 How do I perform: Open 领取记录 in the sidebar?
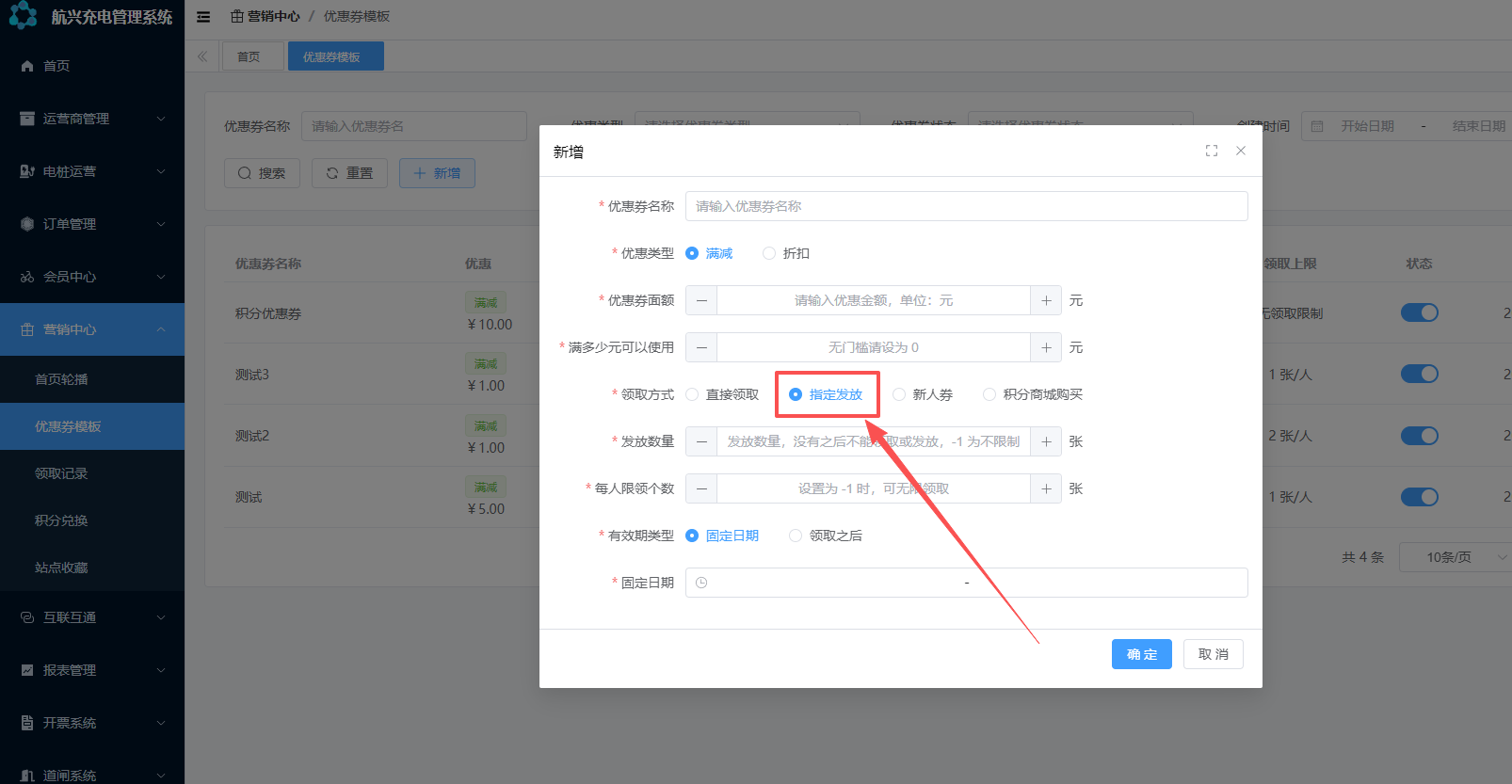(61, 473)
